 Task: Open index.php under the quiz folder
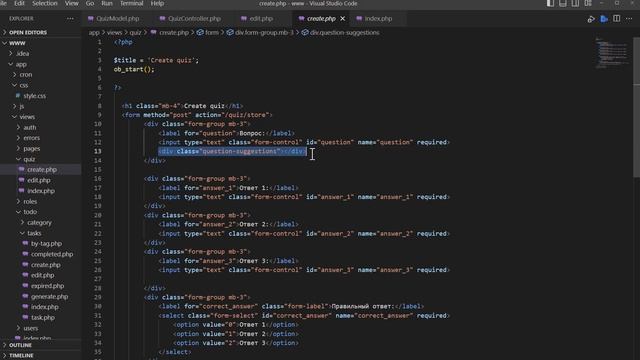click(41, 191)
